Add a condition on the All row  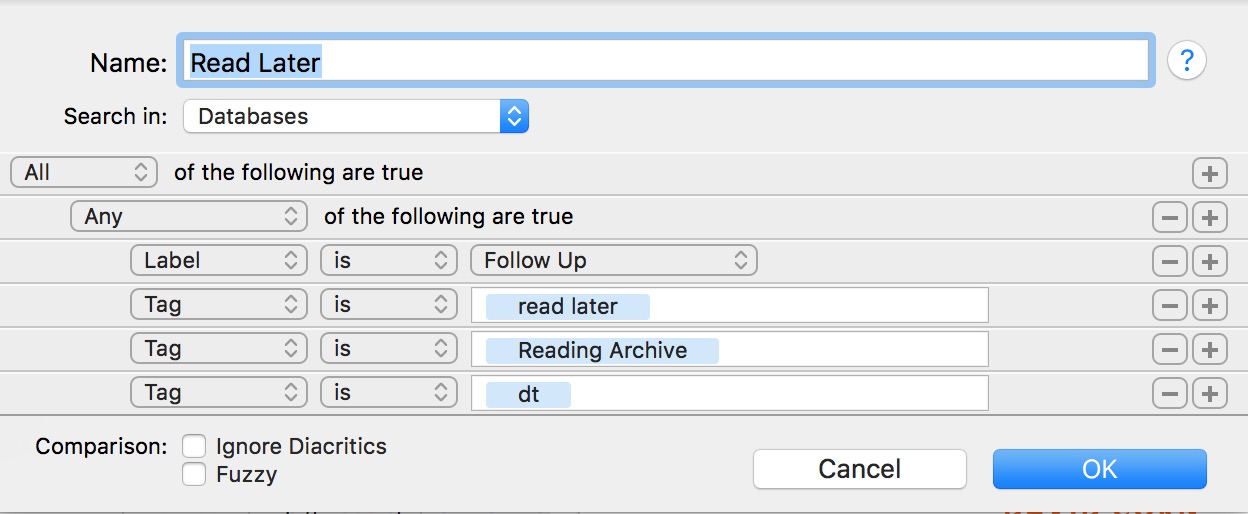click(1210, 173)
